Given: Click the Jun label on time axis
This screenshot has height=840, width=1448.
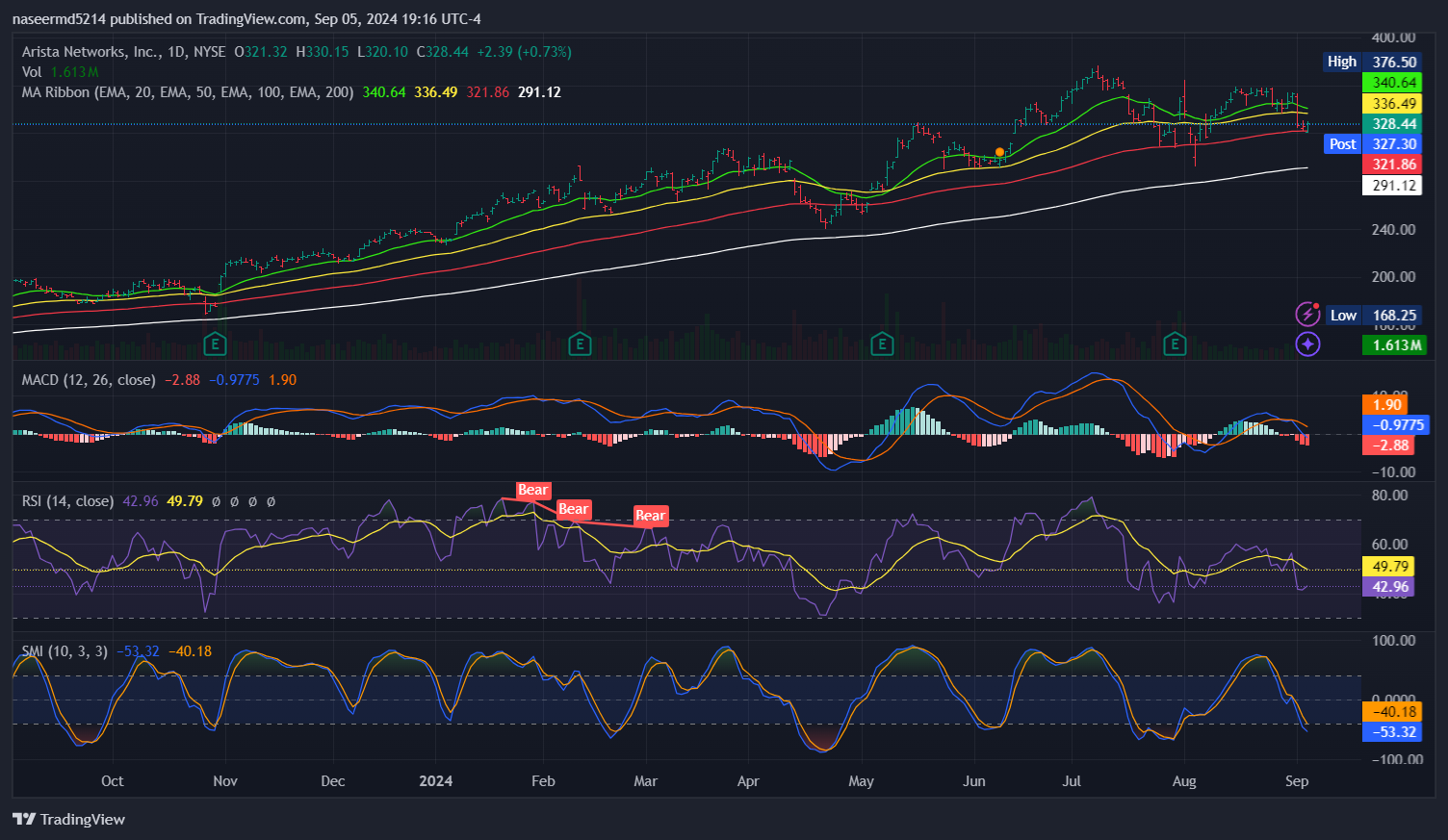Looking at the screenshot, I should pyautogui.click(x=974, y=781).
